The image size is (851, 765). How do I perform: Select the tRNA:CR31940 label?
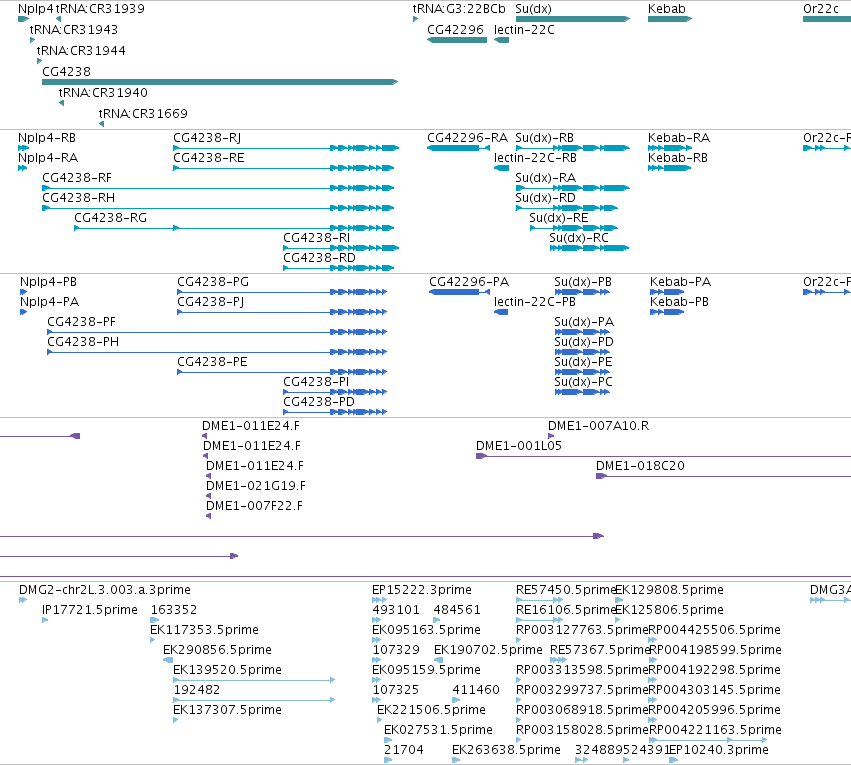[103, 92]
